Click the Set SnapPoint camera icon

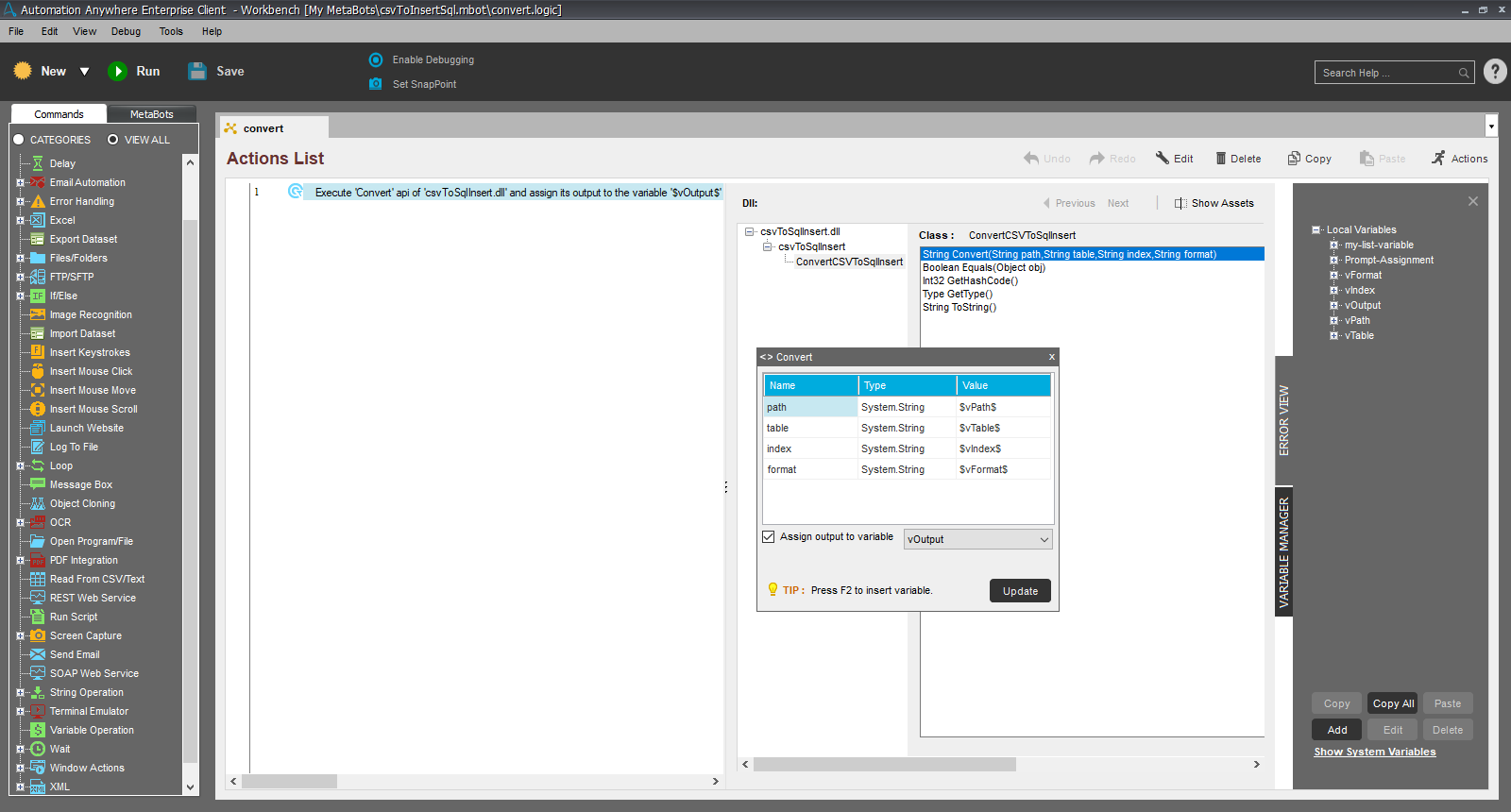click(x=376, y=84)
